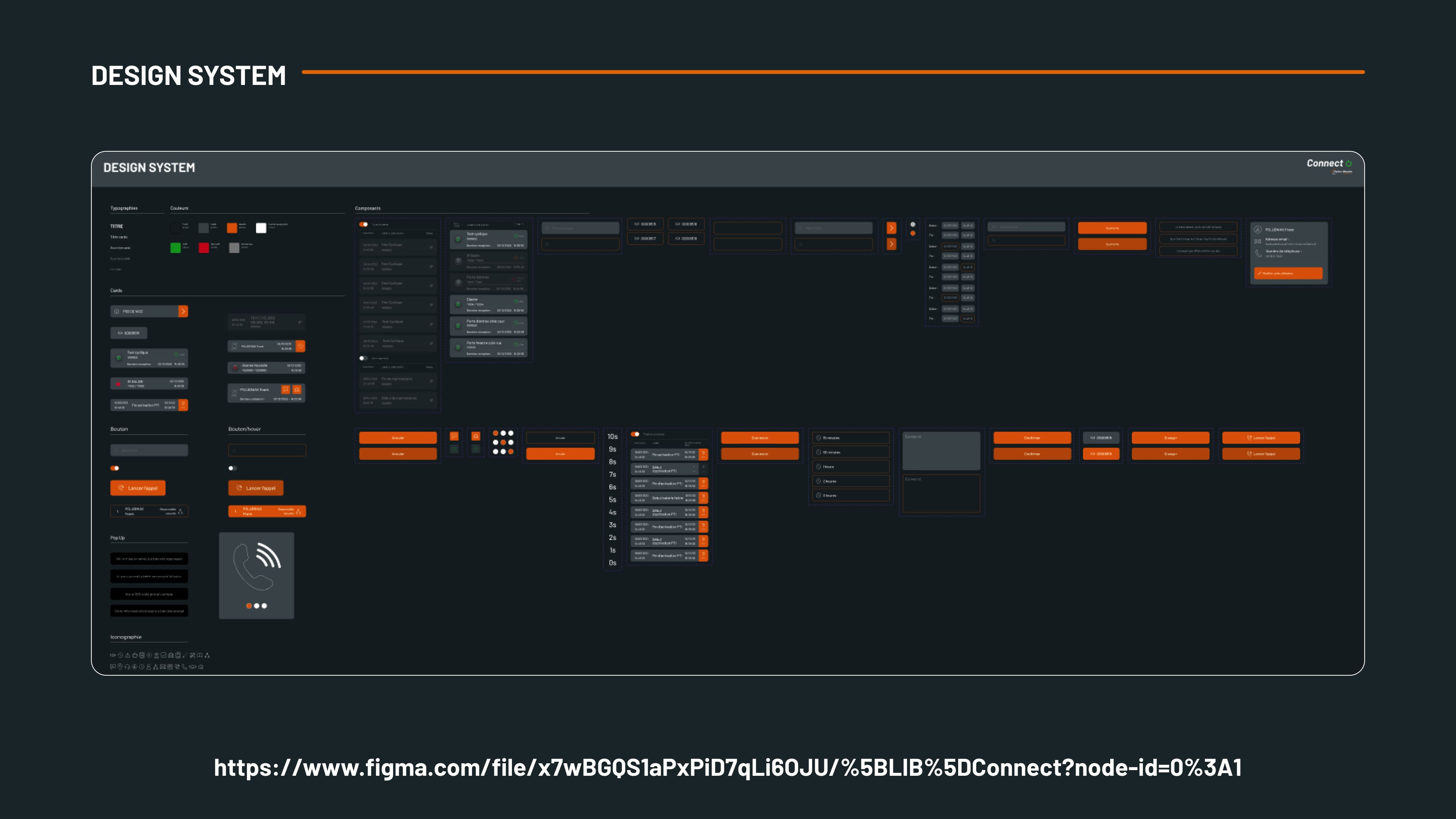Open orange chevron on PSG DE NICE card

click(183, 311)
